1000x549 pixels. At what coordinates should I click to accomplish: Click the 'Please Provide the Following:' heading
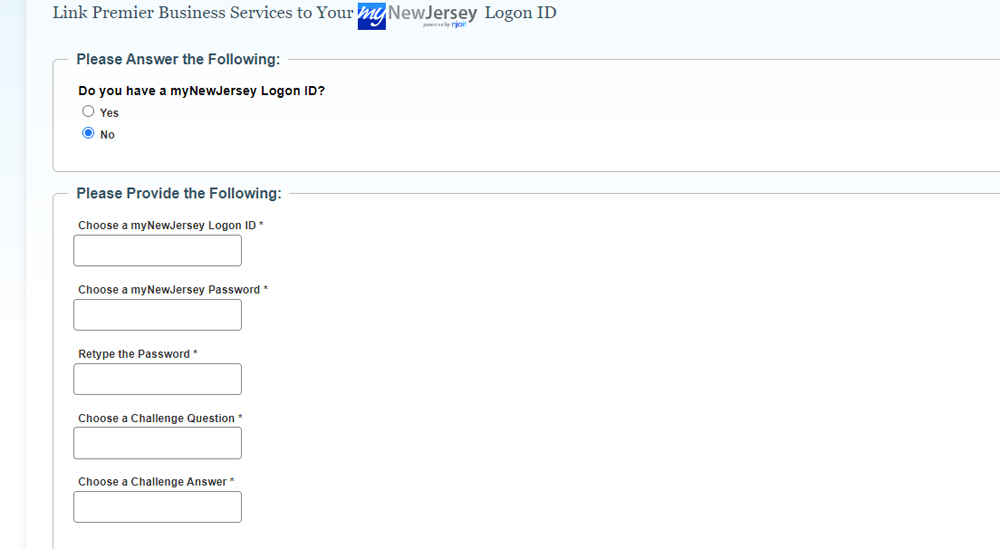pos(179,193)
